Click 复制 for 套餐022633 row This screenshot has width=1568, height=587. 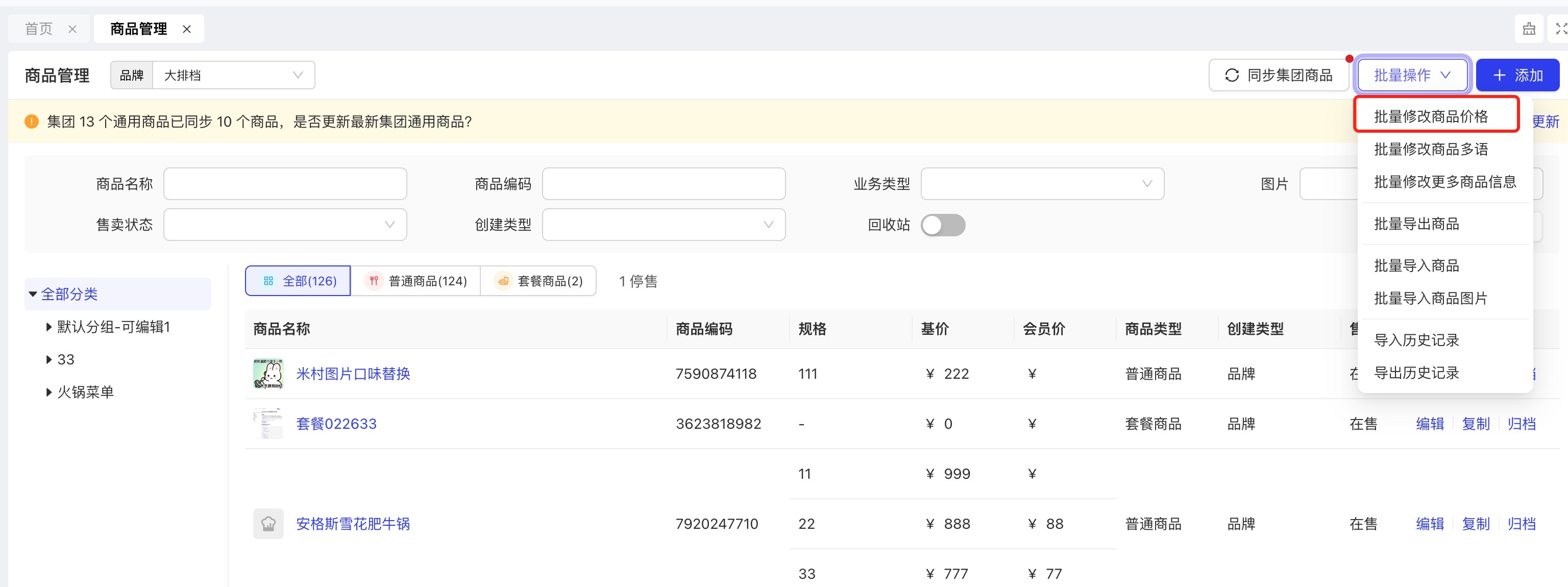tap(1476, 424)
